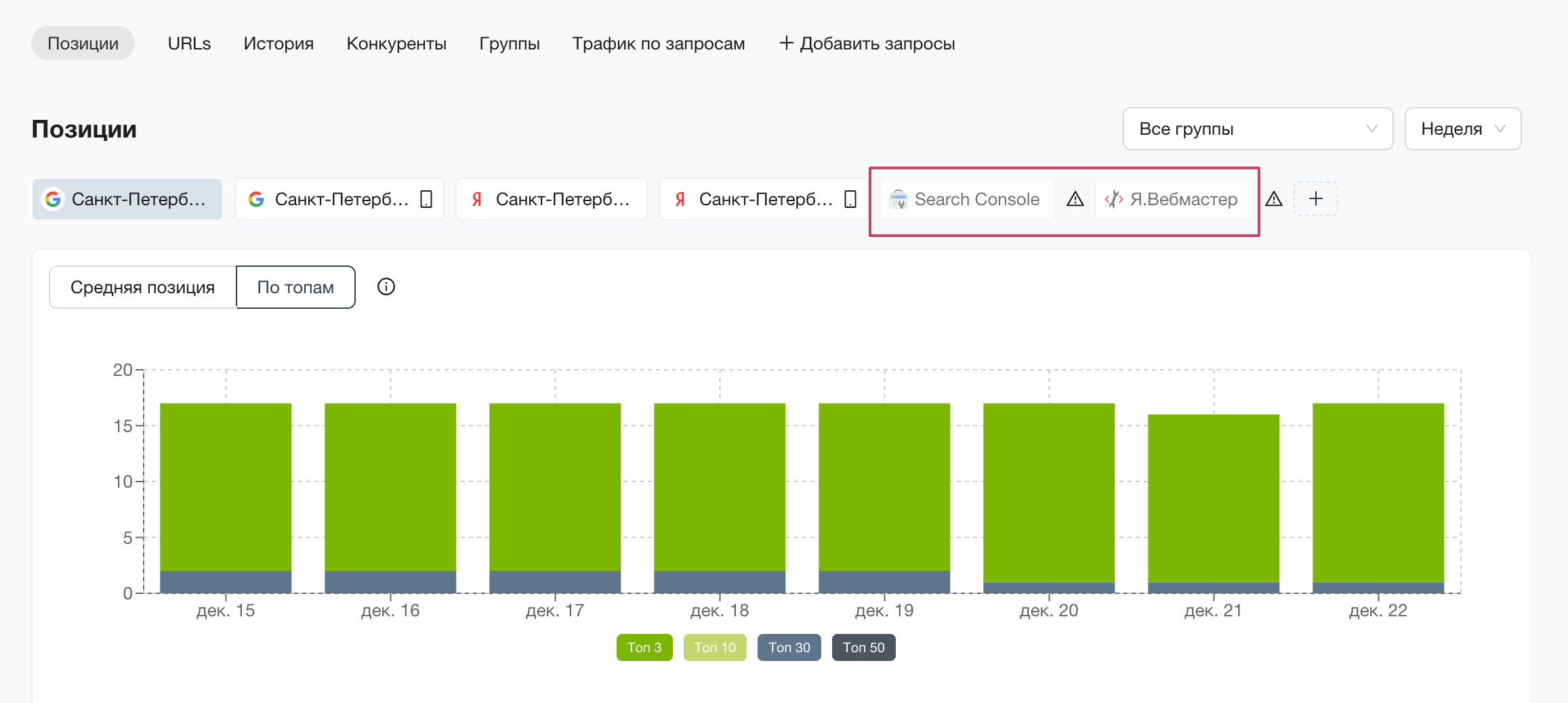The width and height of the screenshot is (1568, 703).
Task: Click the Я.Вебмастер wrench icon
Action: (1113, 198)
